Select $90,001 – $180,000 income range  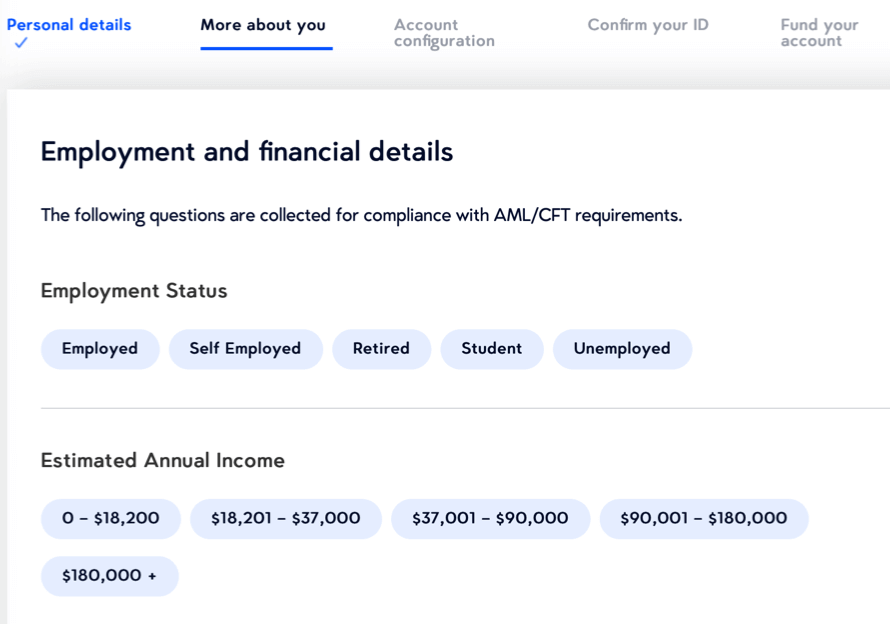[703, 518]
